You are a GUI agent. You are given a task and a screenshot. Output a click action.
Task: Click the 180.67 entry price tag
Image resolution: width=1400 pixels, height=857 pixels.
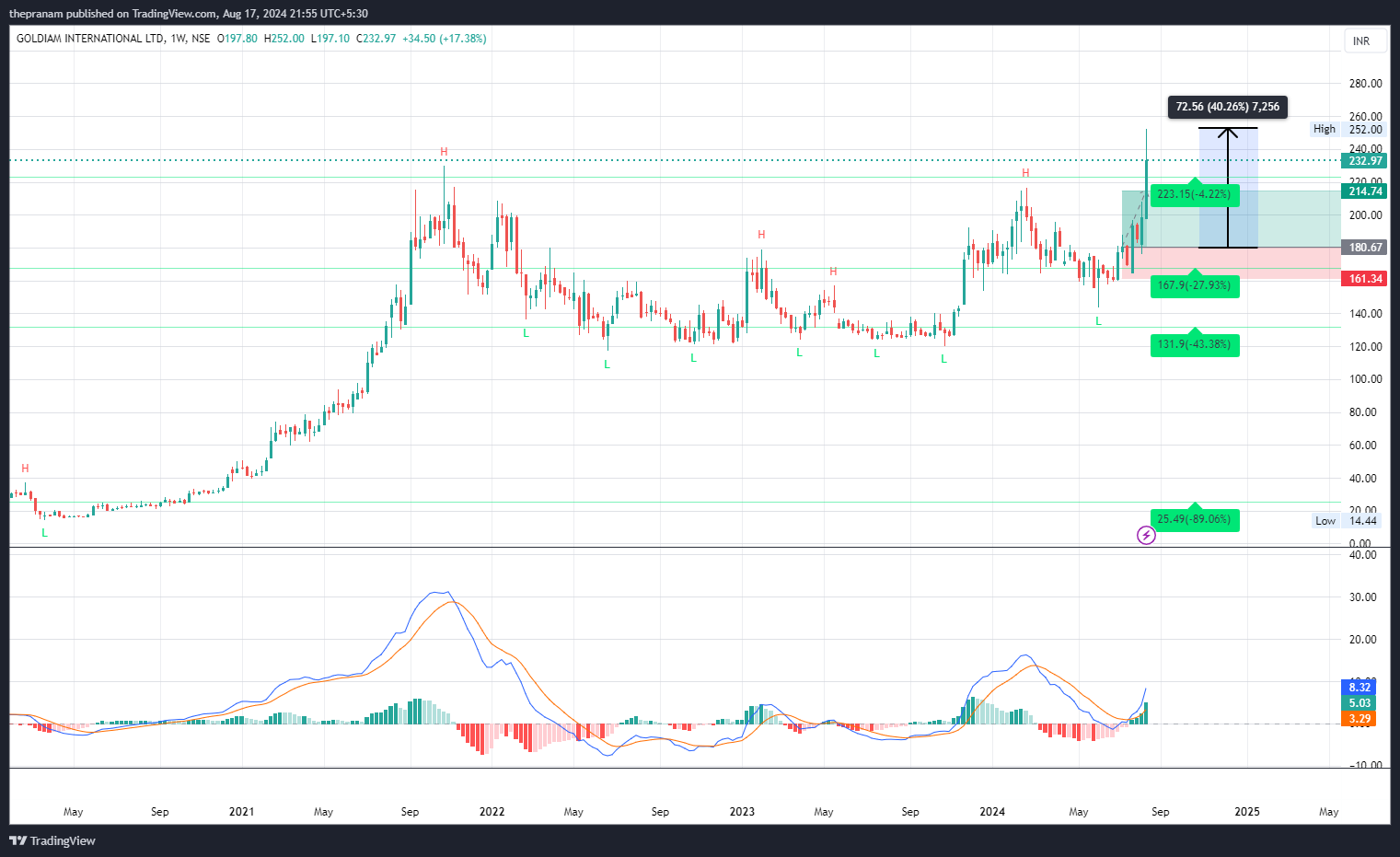click(x=1365, y=248)
